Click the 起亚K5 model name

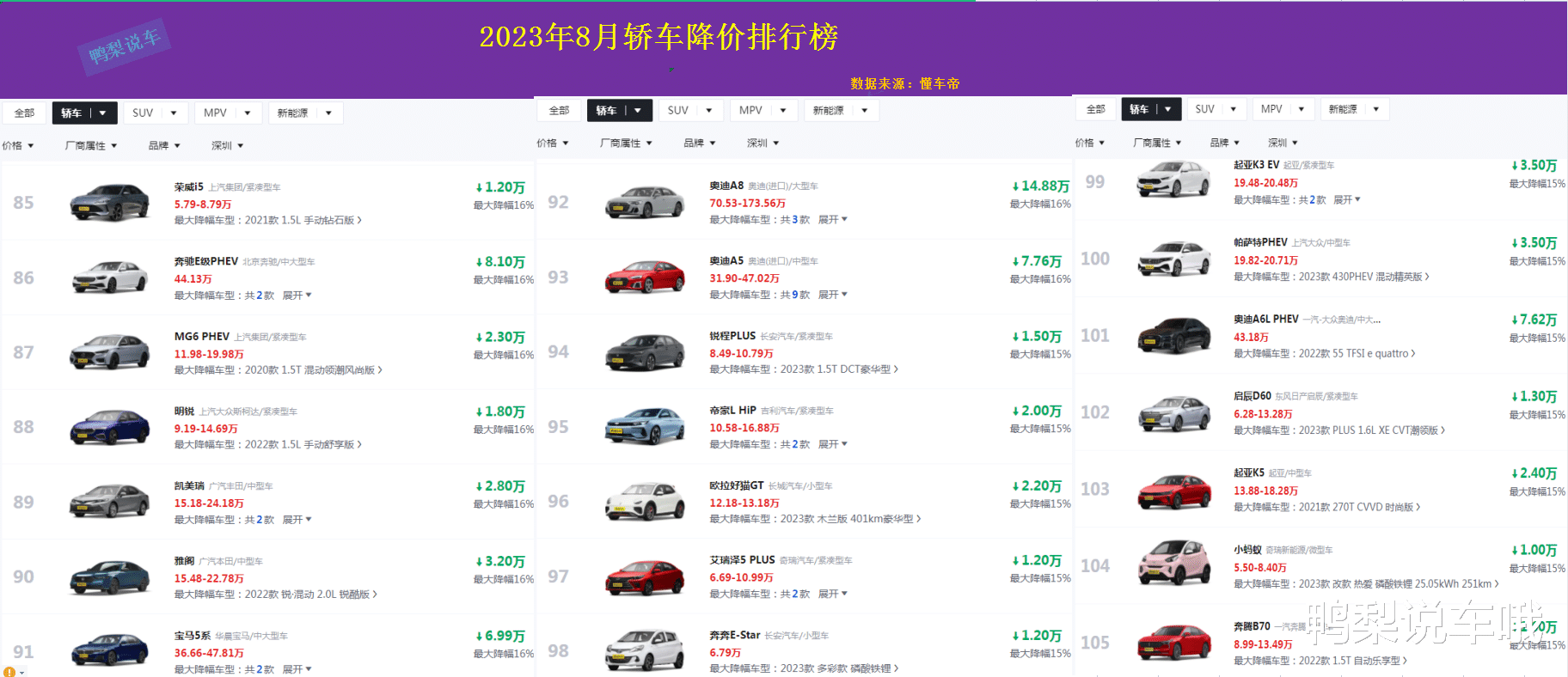click(1249, 473)
